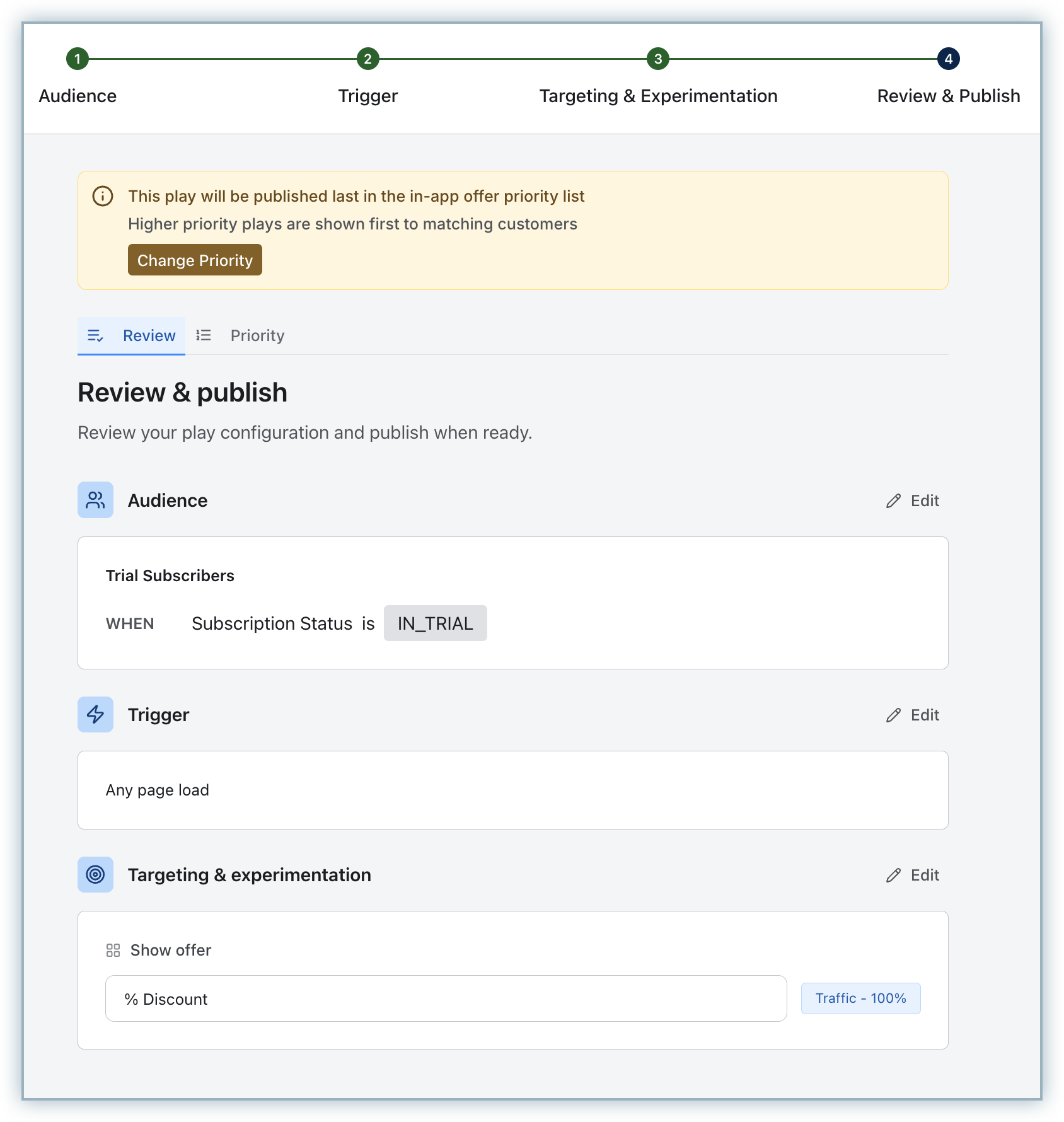Click the IN_TRIAL status chip
This screenshot has height=1122, width=1064.
[x=435, y=623]
